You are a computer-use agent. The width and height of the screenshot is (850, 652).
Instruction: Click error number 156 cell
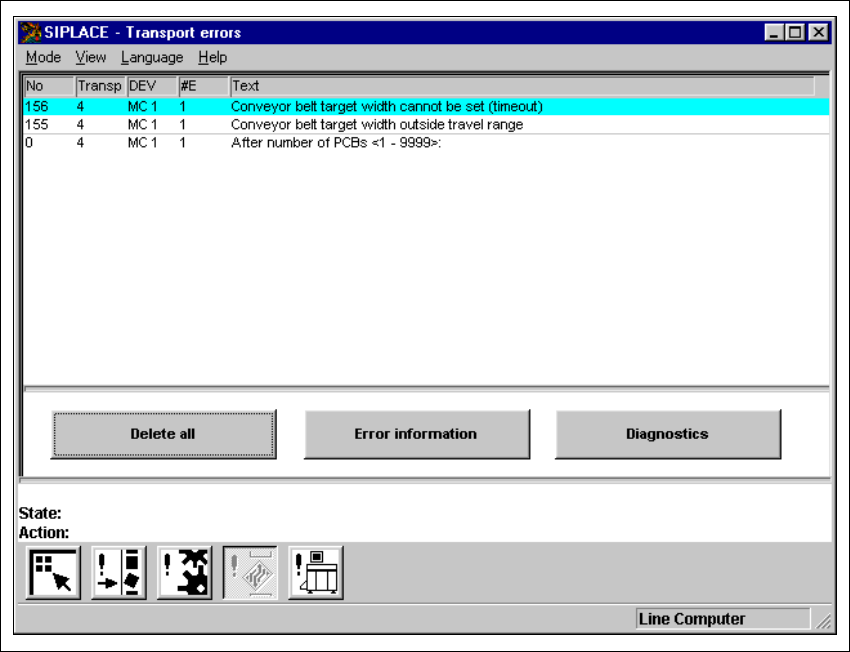pyautogui.click(x=37, y=107)
